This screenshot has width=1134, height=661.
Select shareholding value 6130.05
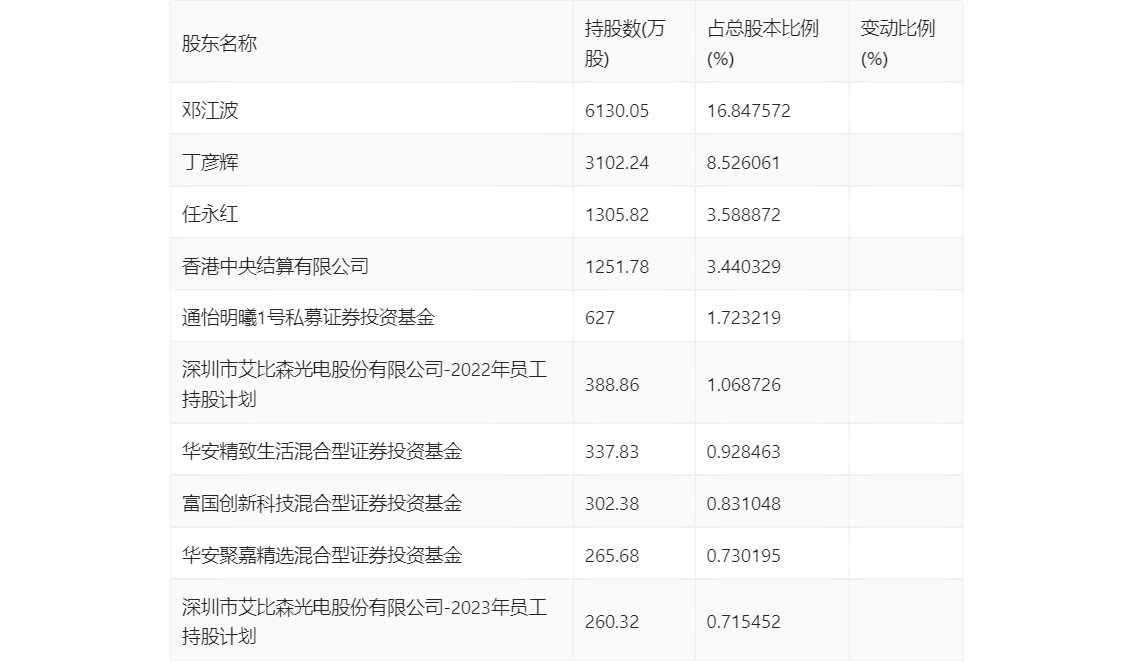617,111
